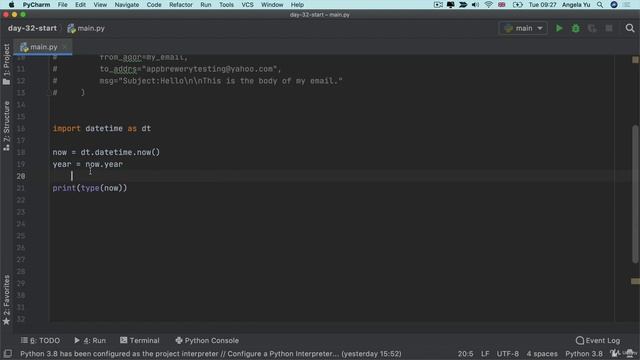
Task: Open the Apple menu
Action: [11, 5]
